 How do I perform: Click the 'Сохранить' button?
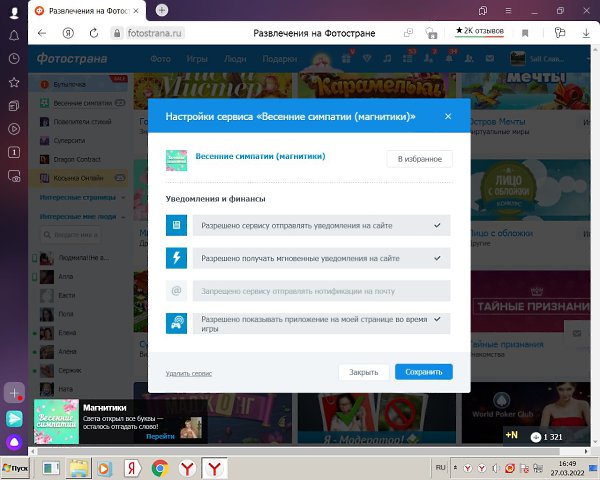(423, 372)
